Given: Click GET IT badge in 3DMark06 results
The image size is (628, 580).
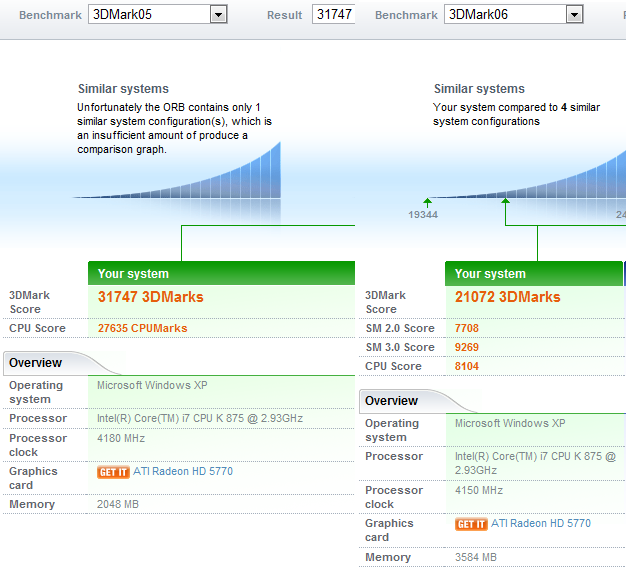Looking at the screenshot, I should 471,524.
